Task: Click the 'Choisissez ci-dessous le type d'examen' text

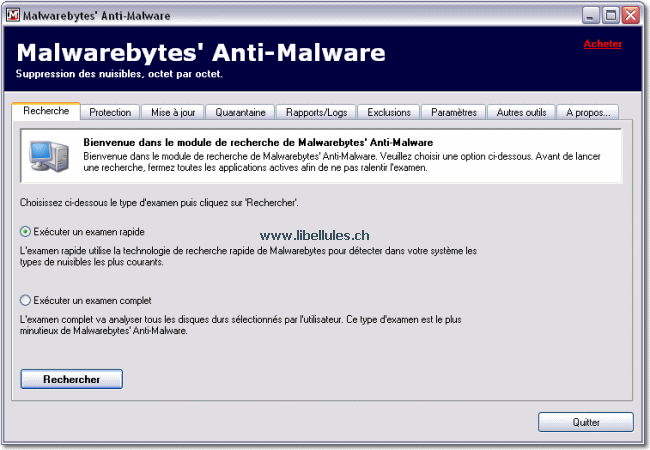Action: coord(159,203)
